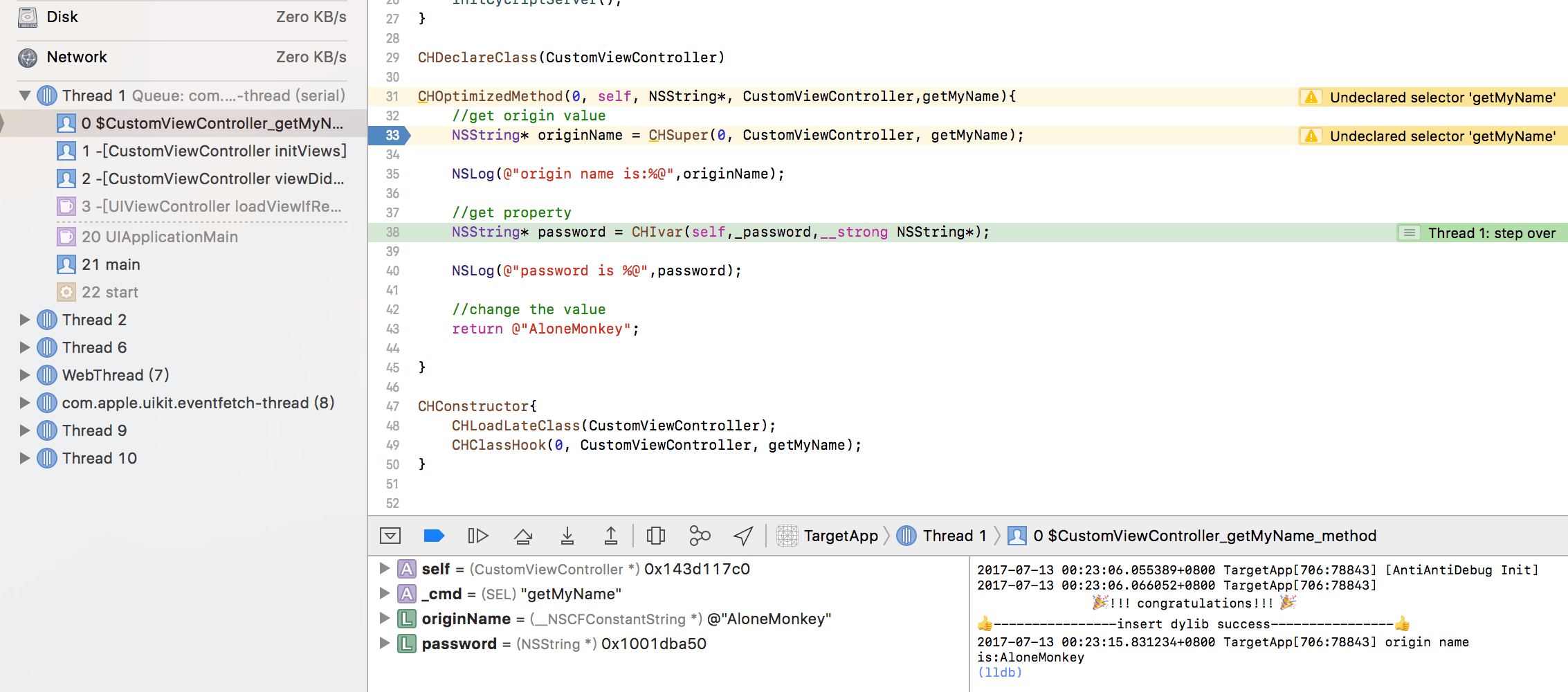Click the Continue program execution button
The height and width of the screenshot is (692, 1568).
[477, 535]
